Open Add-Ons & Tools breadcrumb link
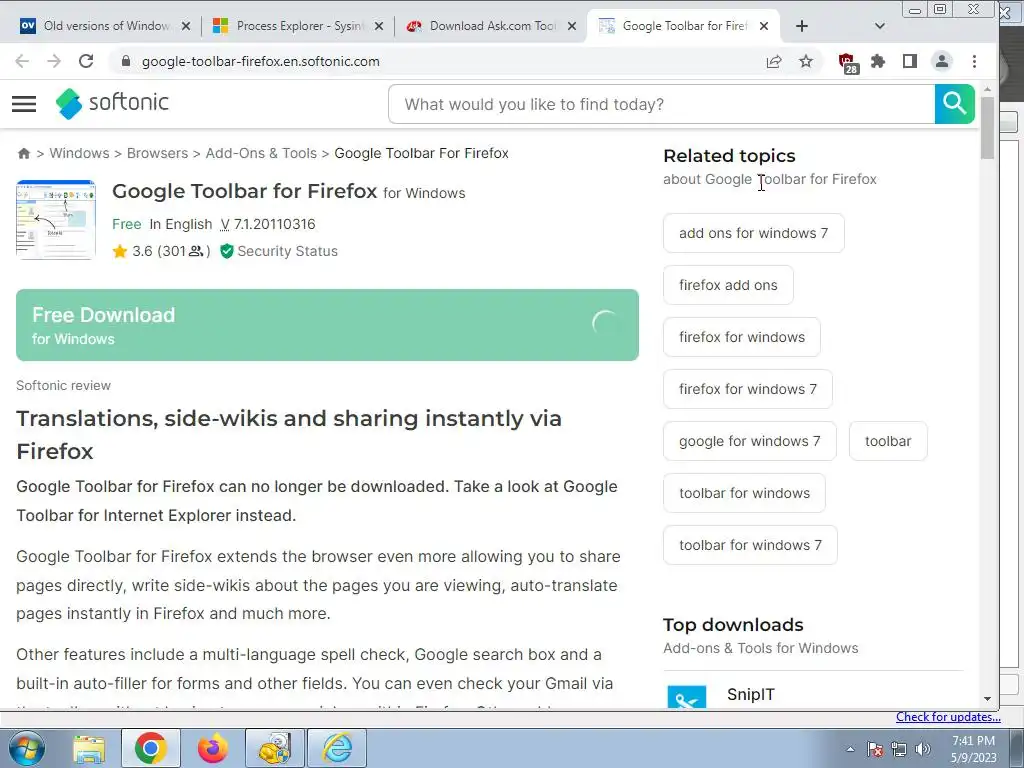The image size is (1024, 768). (261, 153)
